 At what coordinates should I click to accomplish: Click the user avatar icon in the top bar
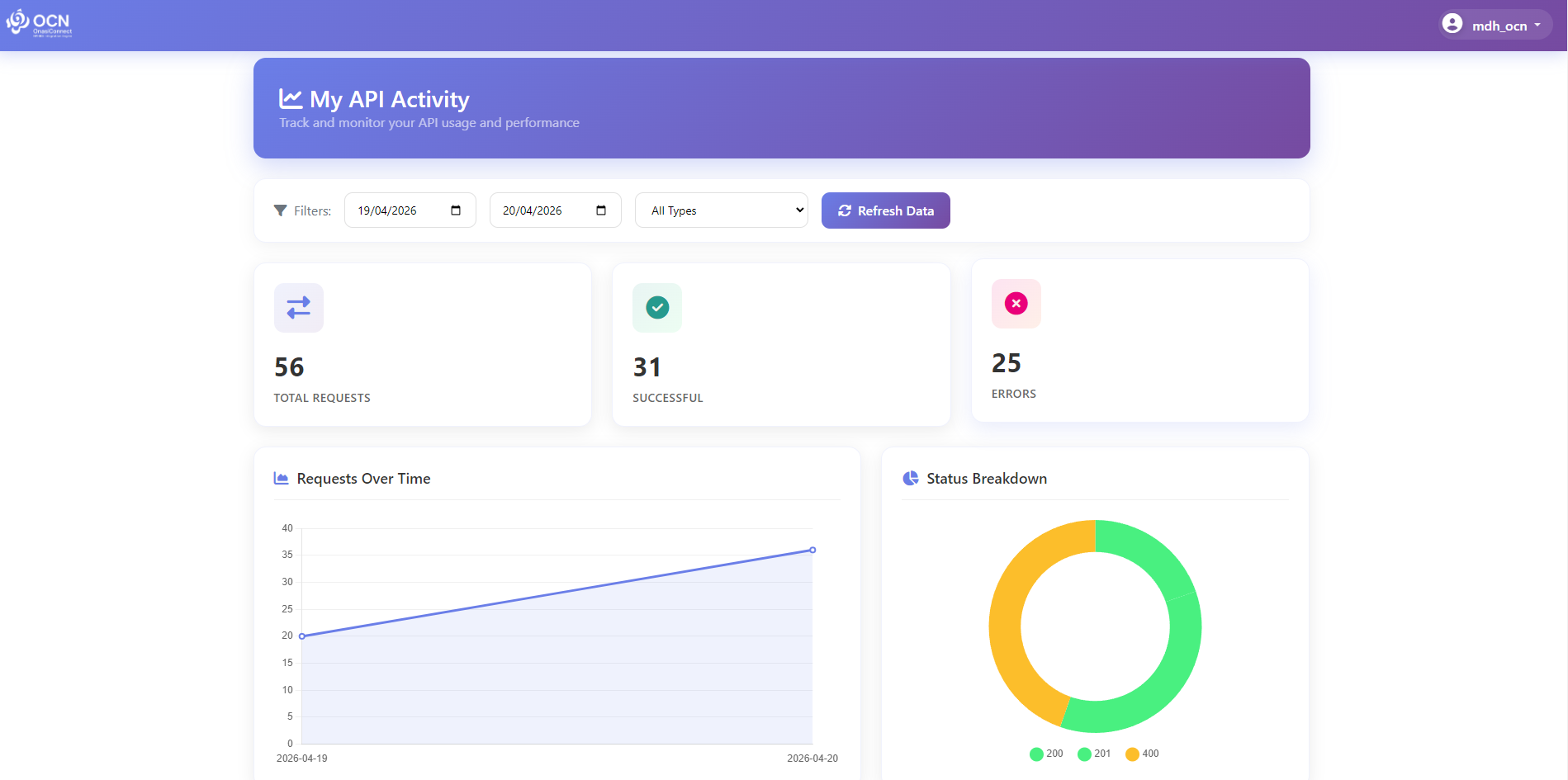click(1452, 24)
